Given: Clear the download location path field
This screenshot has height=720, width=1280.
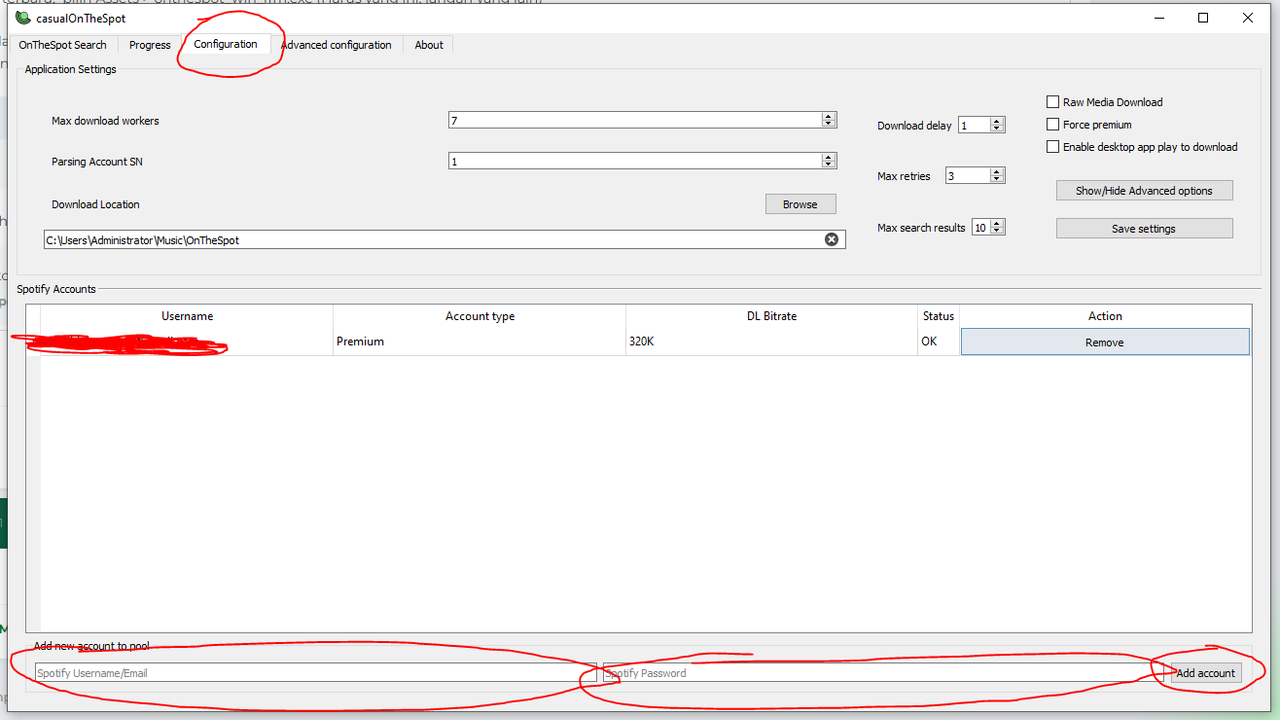Looking at the screenshot, I should coord(831,240).
